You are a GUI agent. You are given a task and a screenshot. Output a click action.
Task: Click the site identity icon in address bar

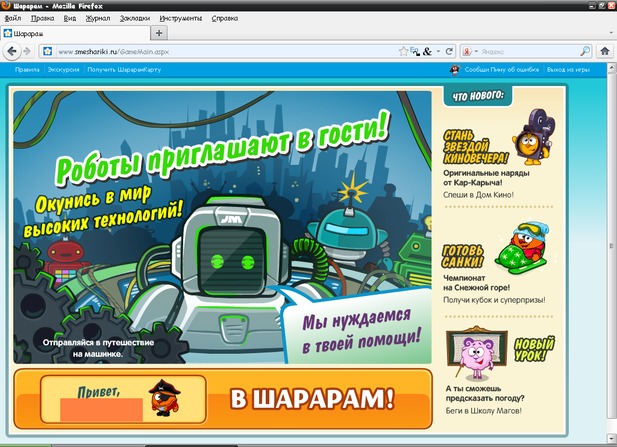coord(48,51)
